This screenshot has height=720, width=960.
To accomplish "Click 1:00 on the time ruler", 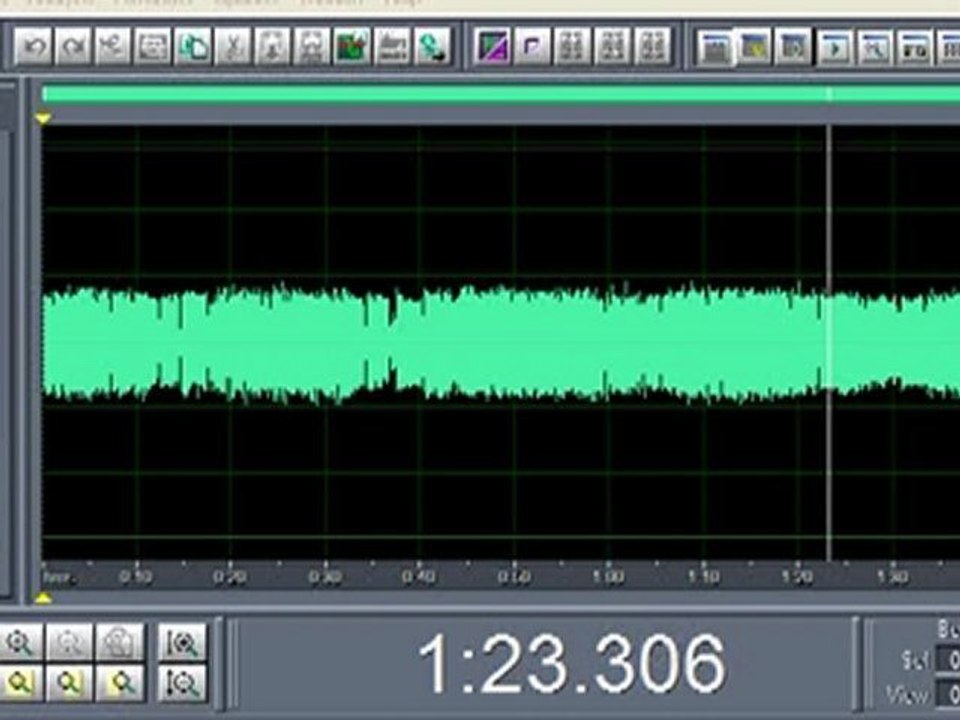I will pos(609,577).
